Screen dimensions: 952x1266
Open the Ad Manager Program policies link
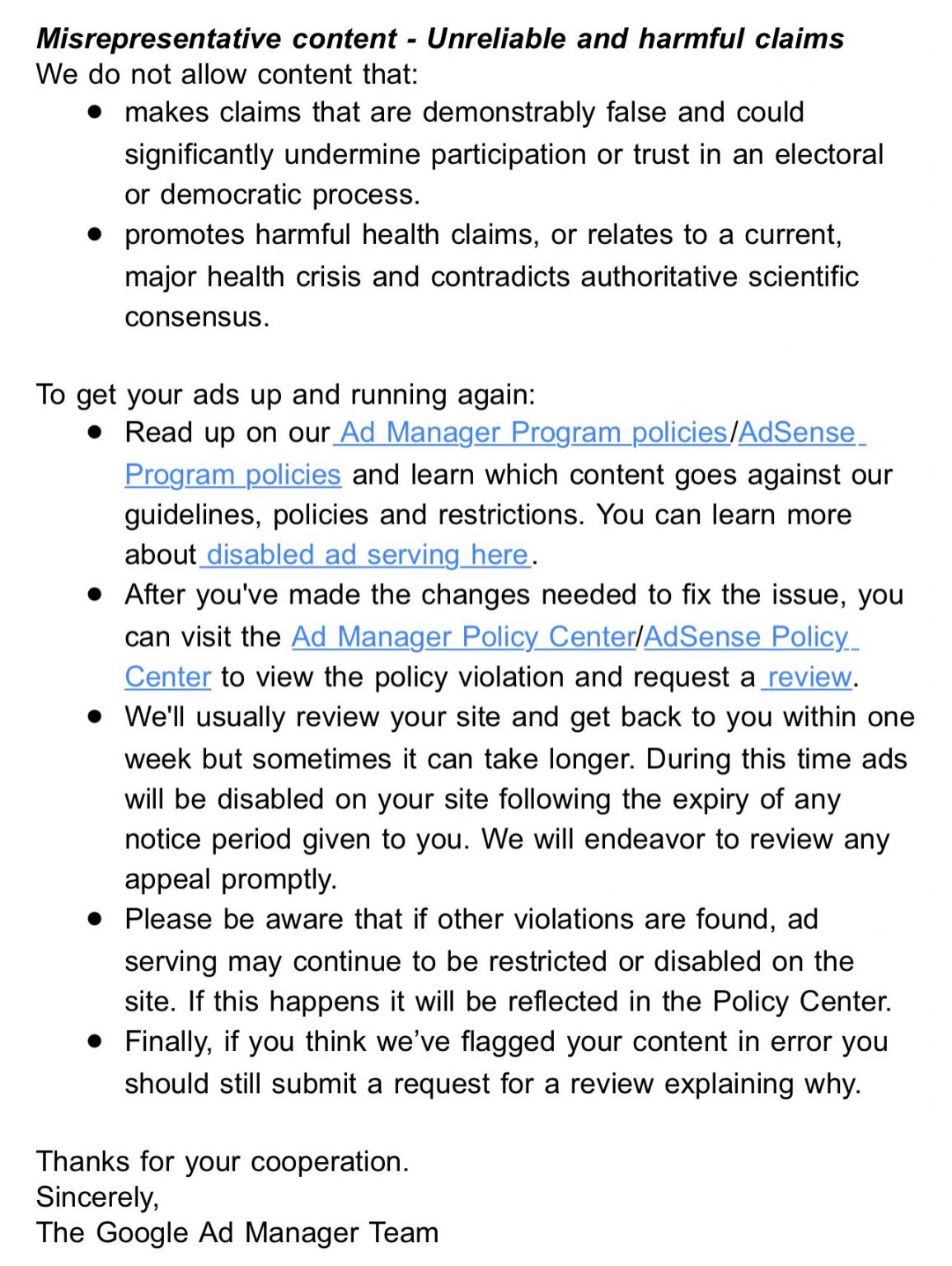[533, 433]
